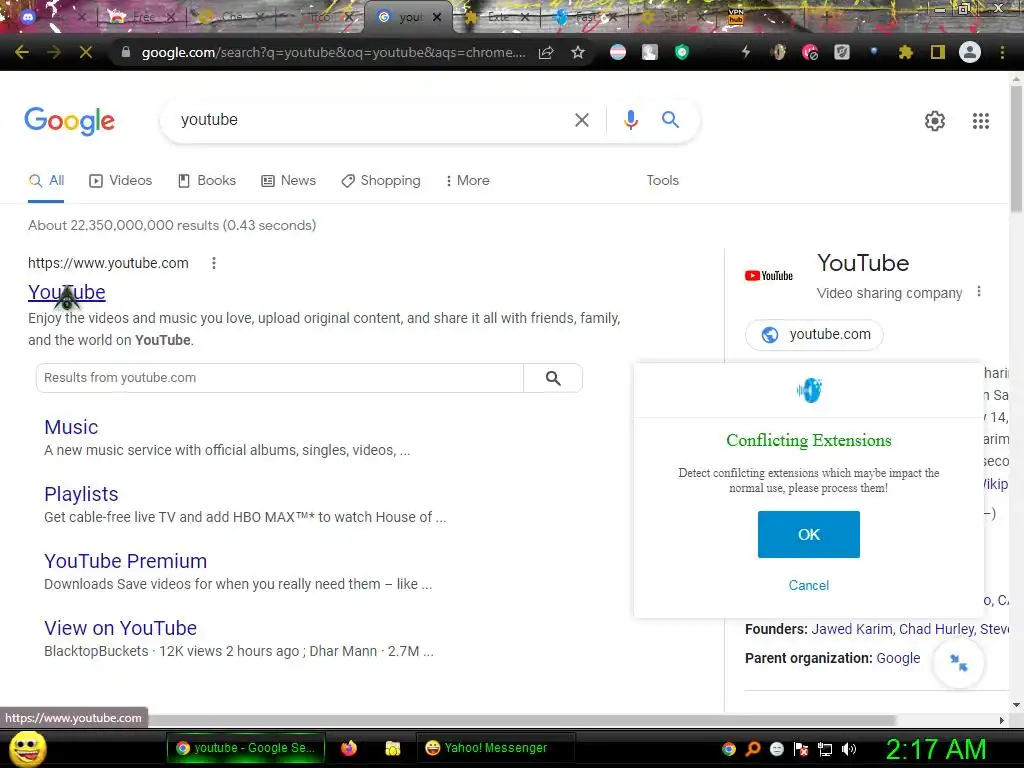The width and height of the screenshot is (1024, 768).
Task: Select the Books search filter
Action: pos(206,181)
